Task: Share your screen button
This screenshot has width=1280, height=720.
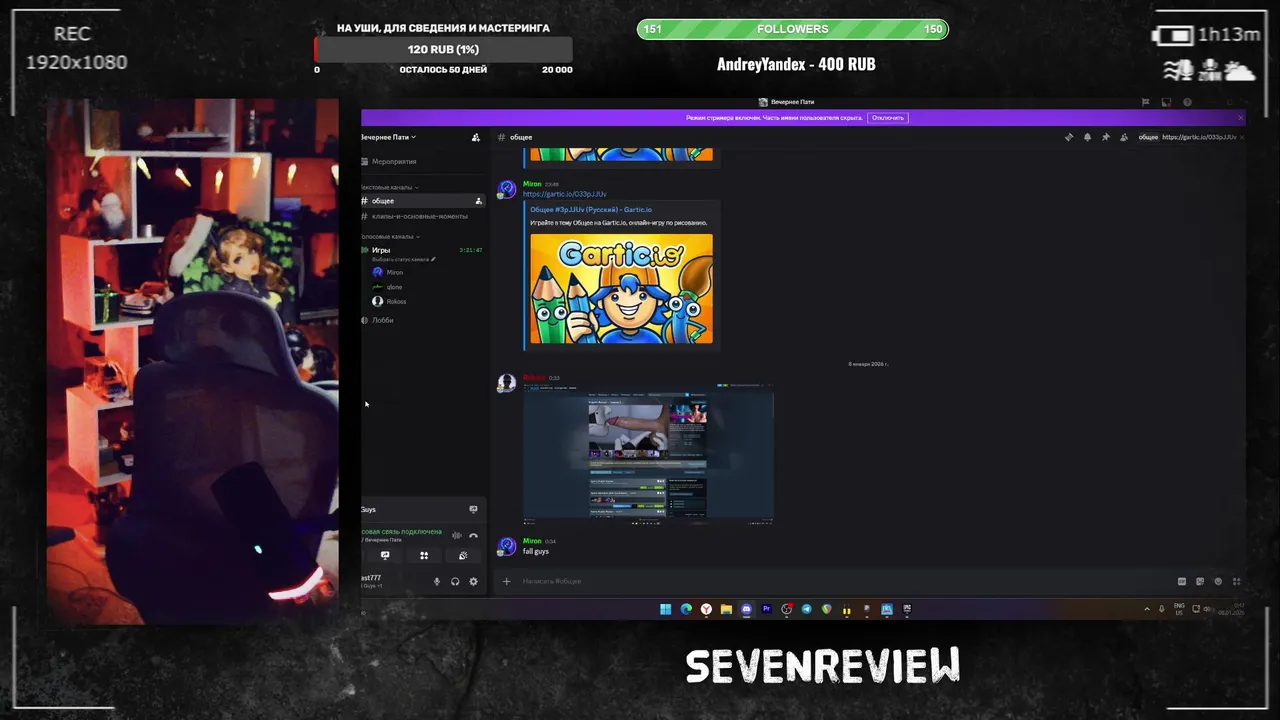Action: tap(385, 555)
